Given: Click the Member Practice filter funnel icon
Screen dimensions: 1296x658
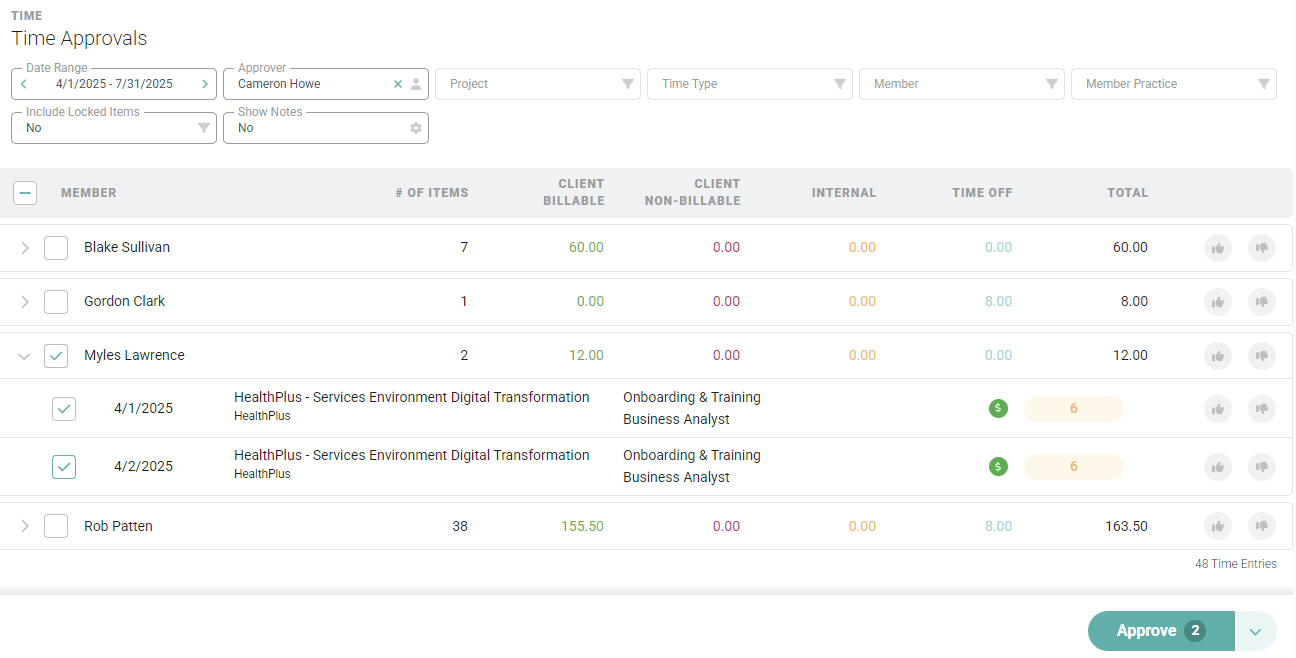Looking at the screenshot, I should (x=1264, y=84).
